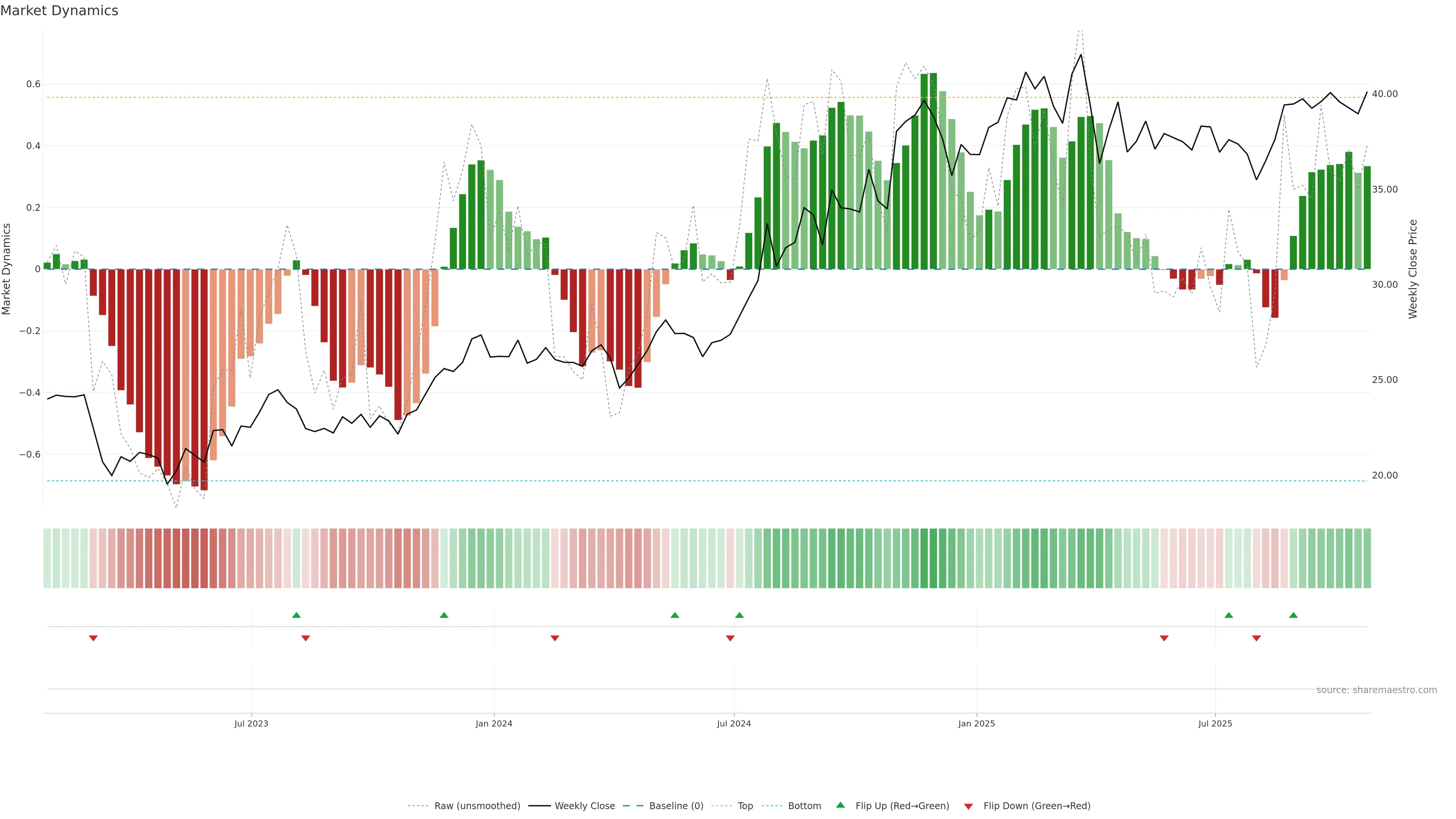Click the earliest red Flip Down marker

coord(93,638)
